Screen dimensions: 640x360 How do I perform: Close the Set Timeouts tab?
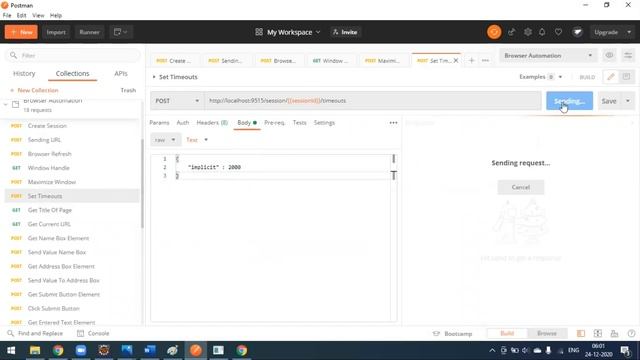click(x=456, y=60)
